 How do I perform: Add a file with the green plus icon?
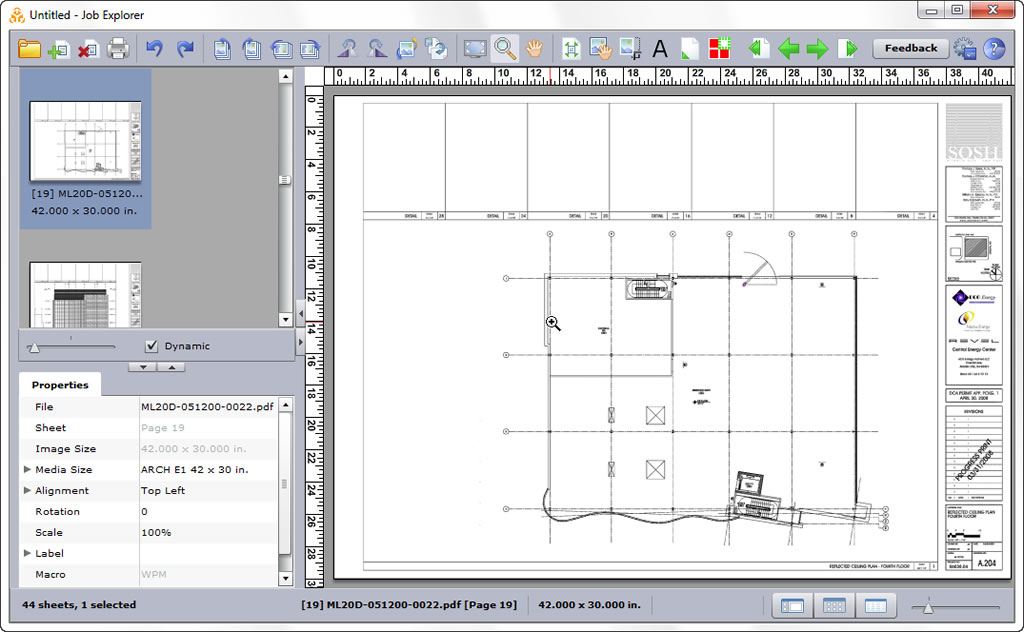(x=59, y=49)
